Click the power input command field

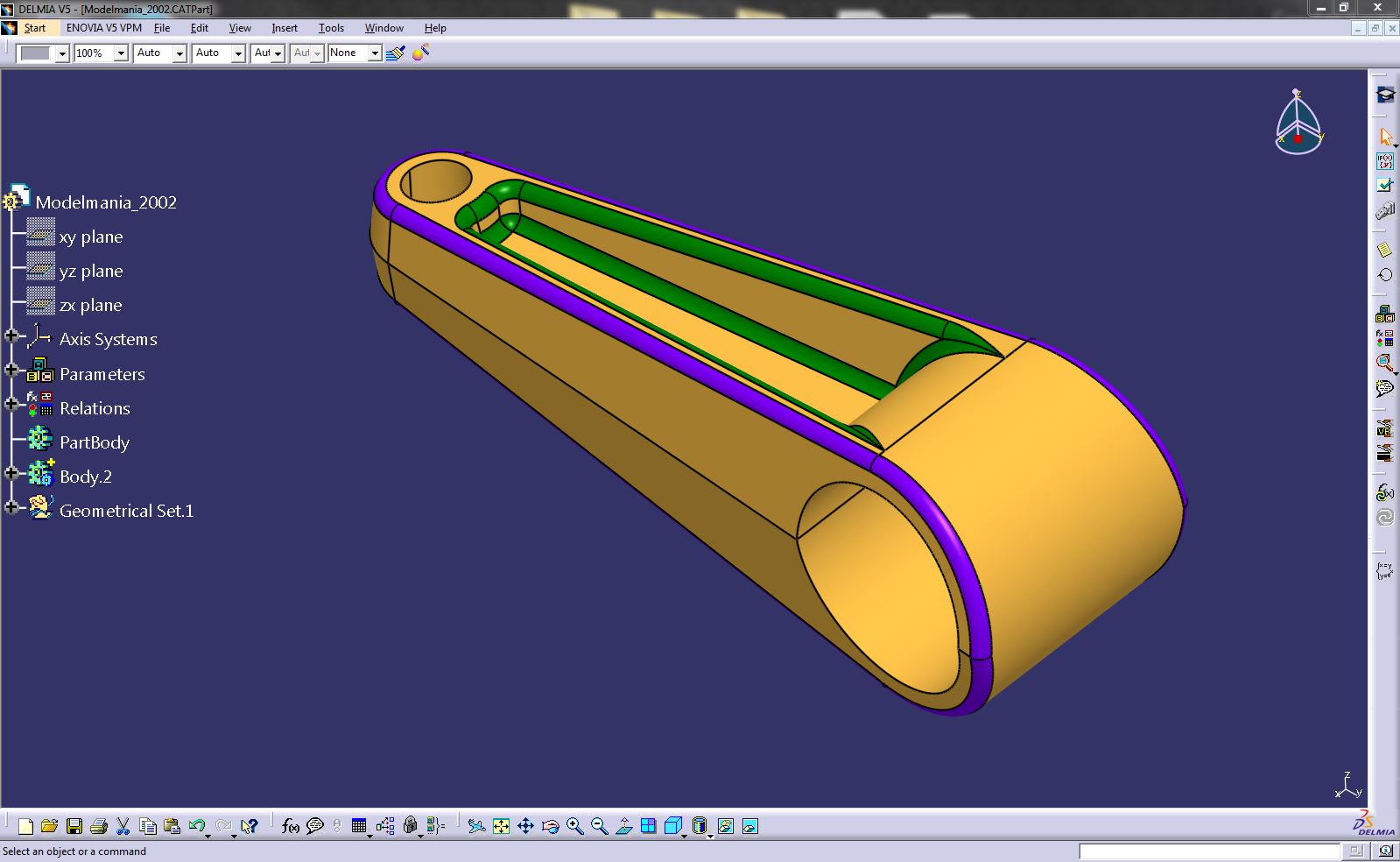pyautogui.click(x=1208, y=851)
